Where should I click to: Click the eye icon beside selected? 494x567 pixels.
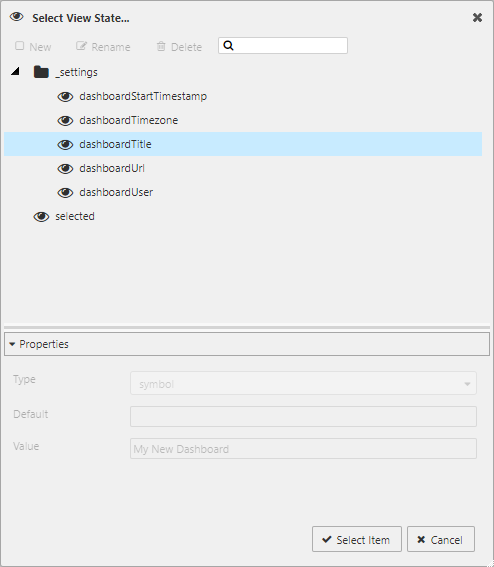point(41,217)
